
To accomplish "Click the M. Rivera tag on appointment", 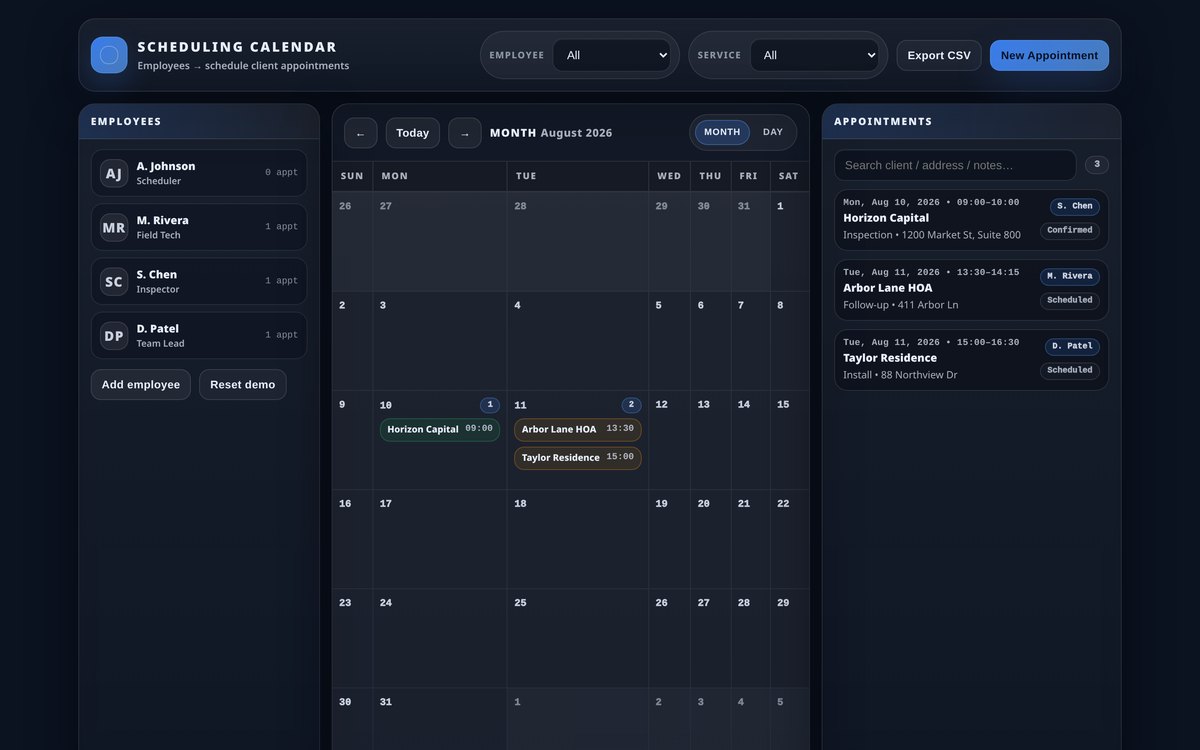I will point(1070,276).
